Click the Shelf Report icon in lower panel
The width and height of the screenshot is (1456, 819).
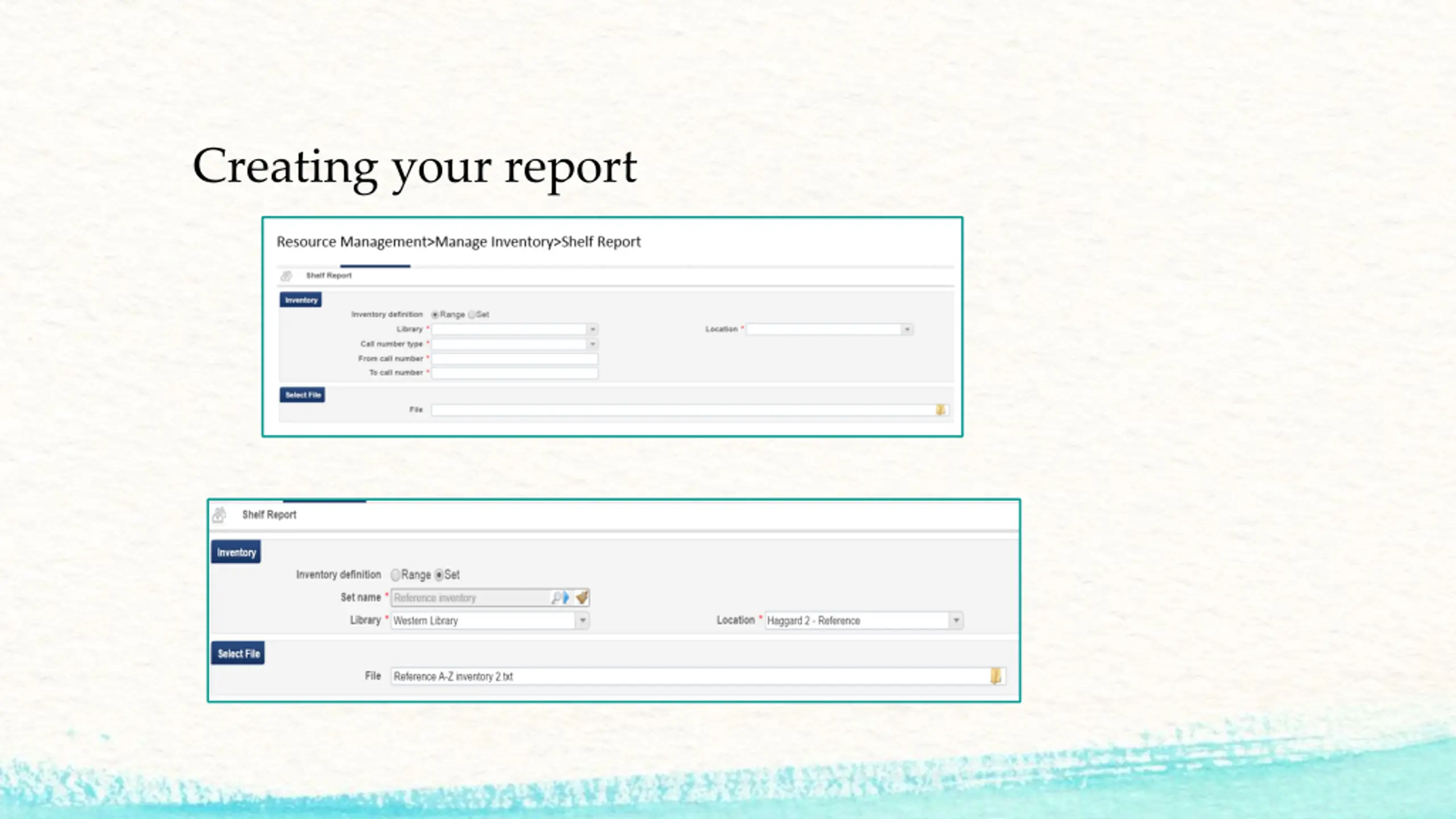point(219,515)
